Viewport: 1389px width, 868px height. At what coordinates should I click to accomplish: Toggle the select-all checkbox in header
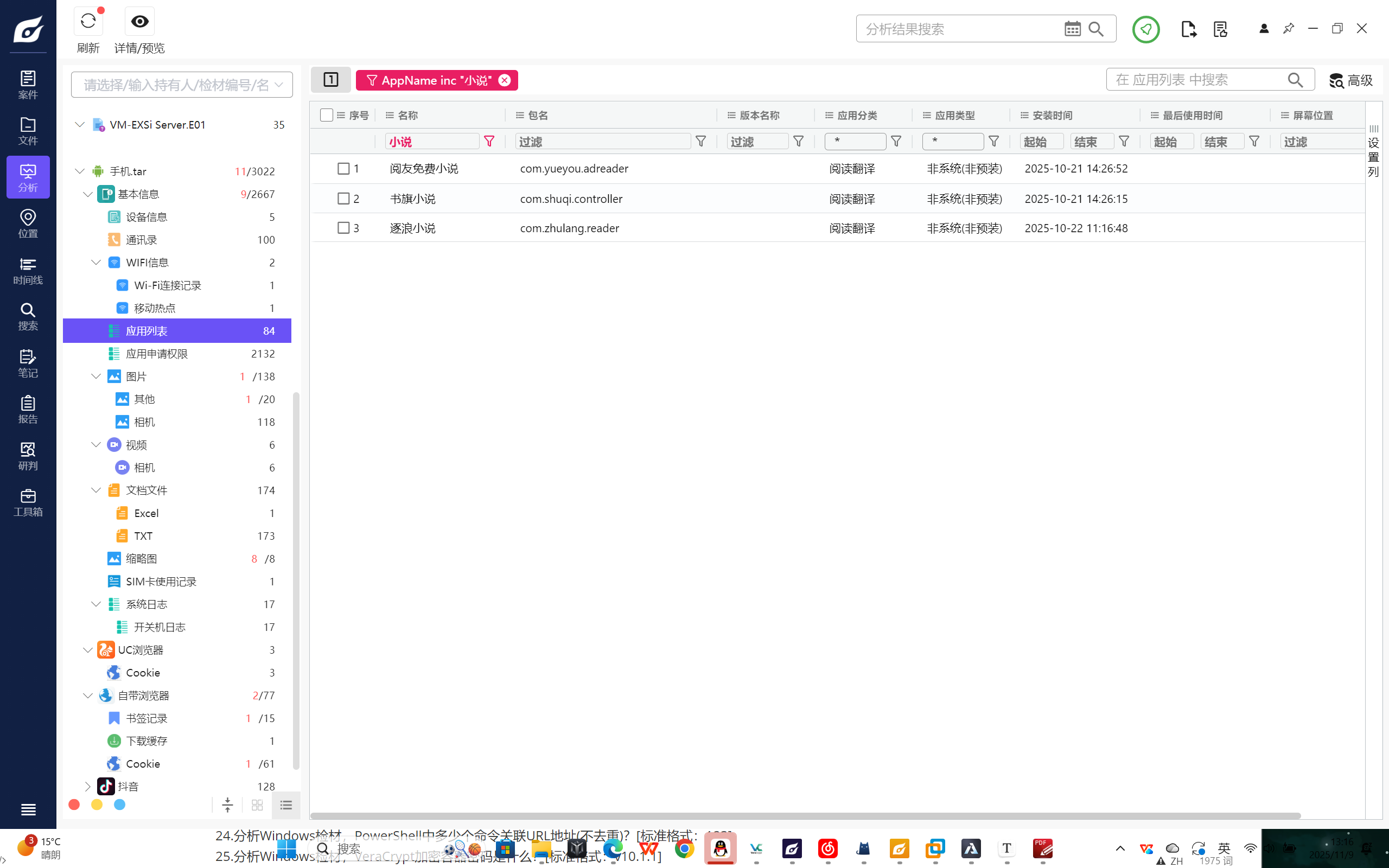click(x=327, y=116)
